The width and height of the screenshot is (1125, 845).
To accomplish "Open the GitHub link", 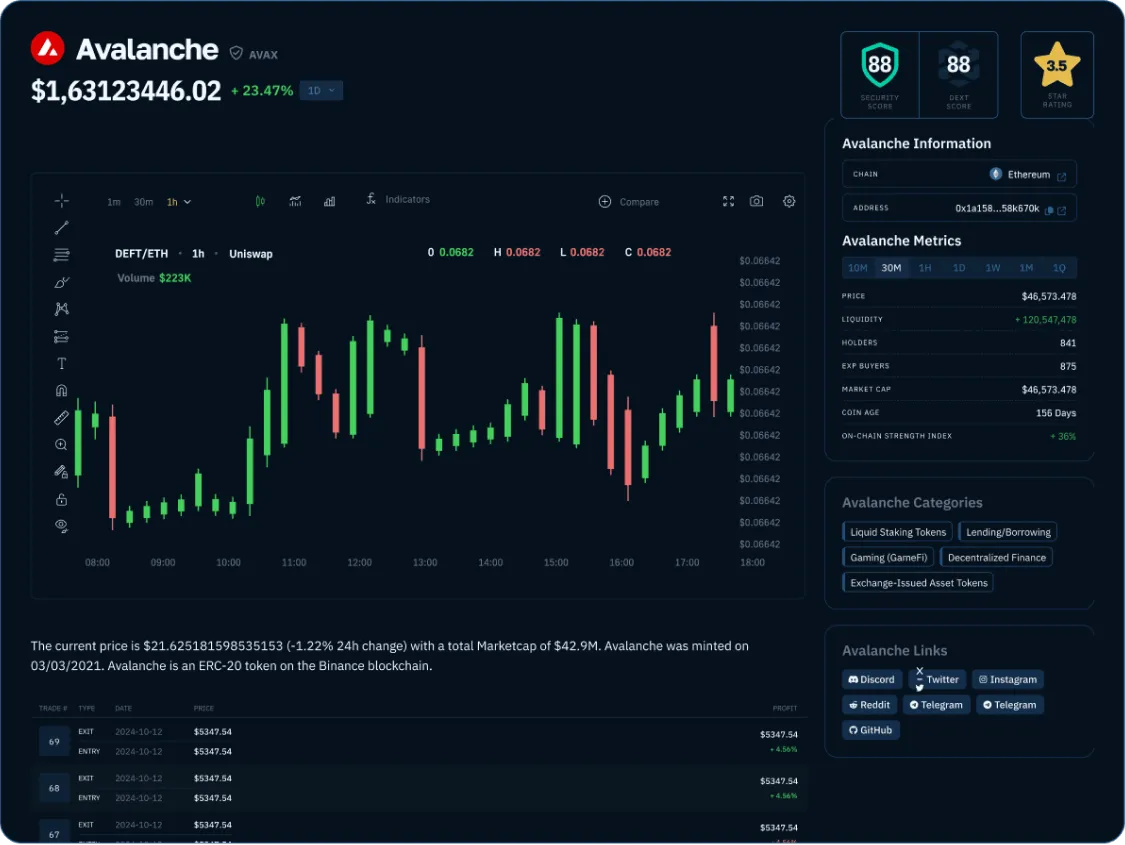I will coord(871,730).
